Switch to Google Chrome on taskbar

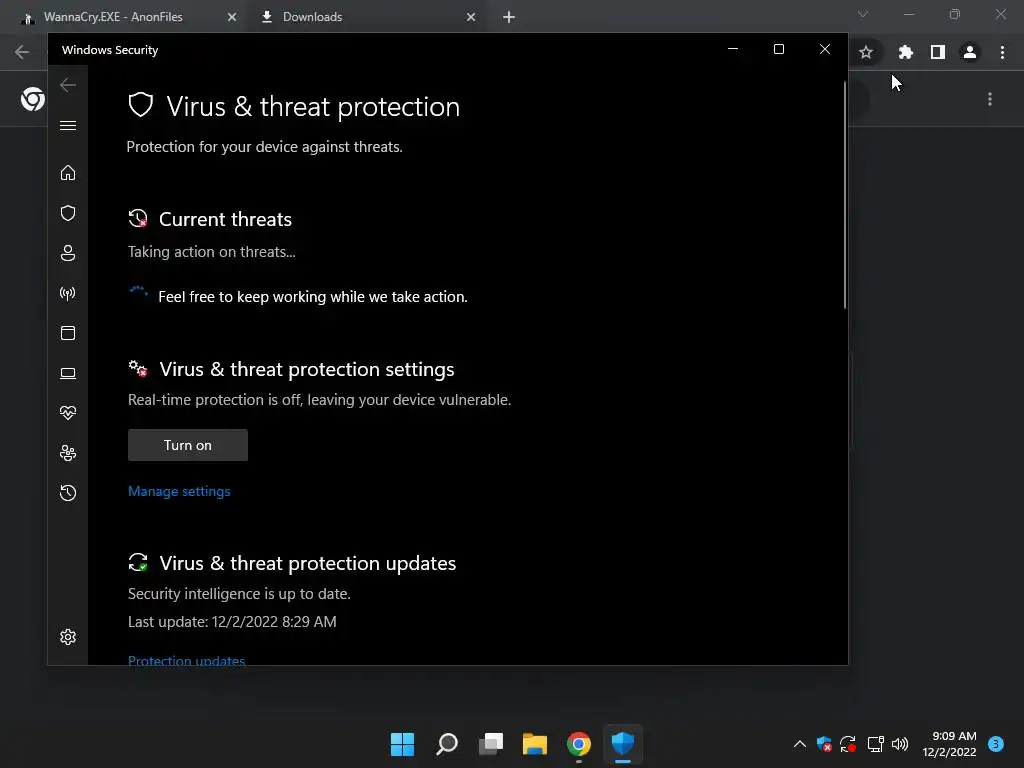coord(579,744)
